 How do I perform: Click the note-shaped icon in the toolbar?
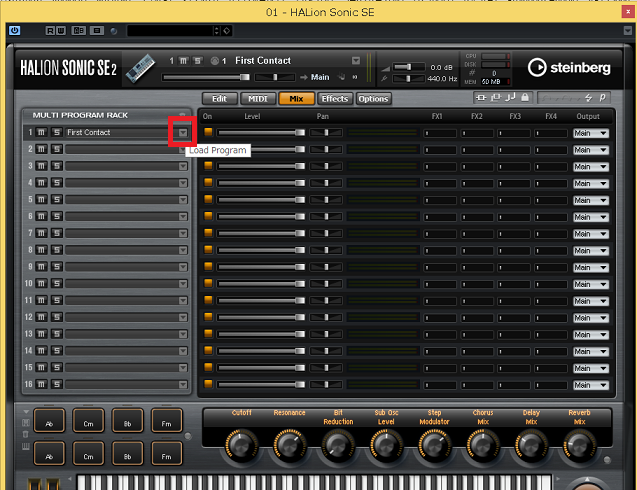(x=510, y=98)
